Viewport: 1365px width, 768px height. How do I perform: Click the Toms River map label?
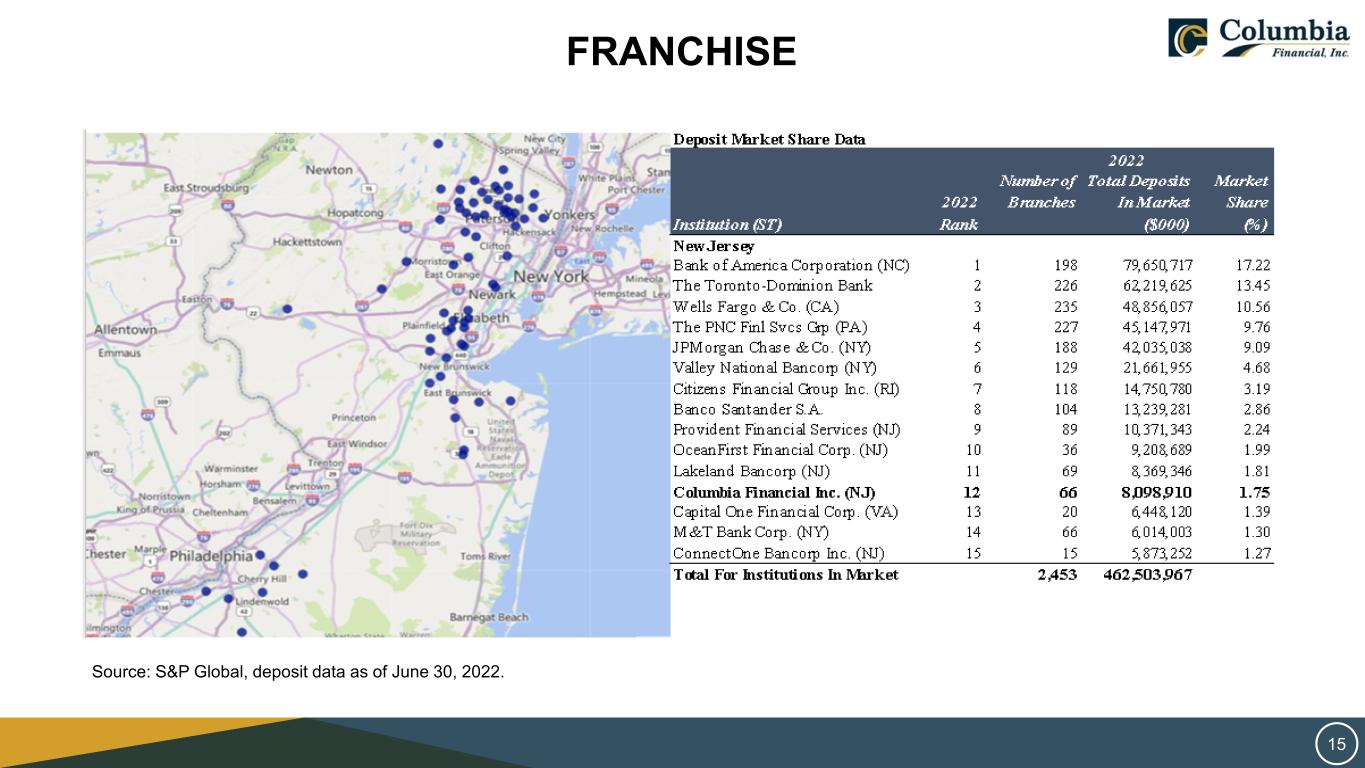click(486, 556)
